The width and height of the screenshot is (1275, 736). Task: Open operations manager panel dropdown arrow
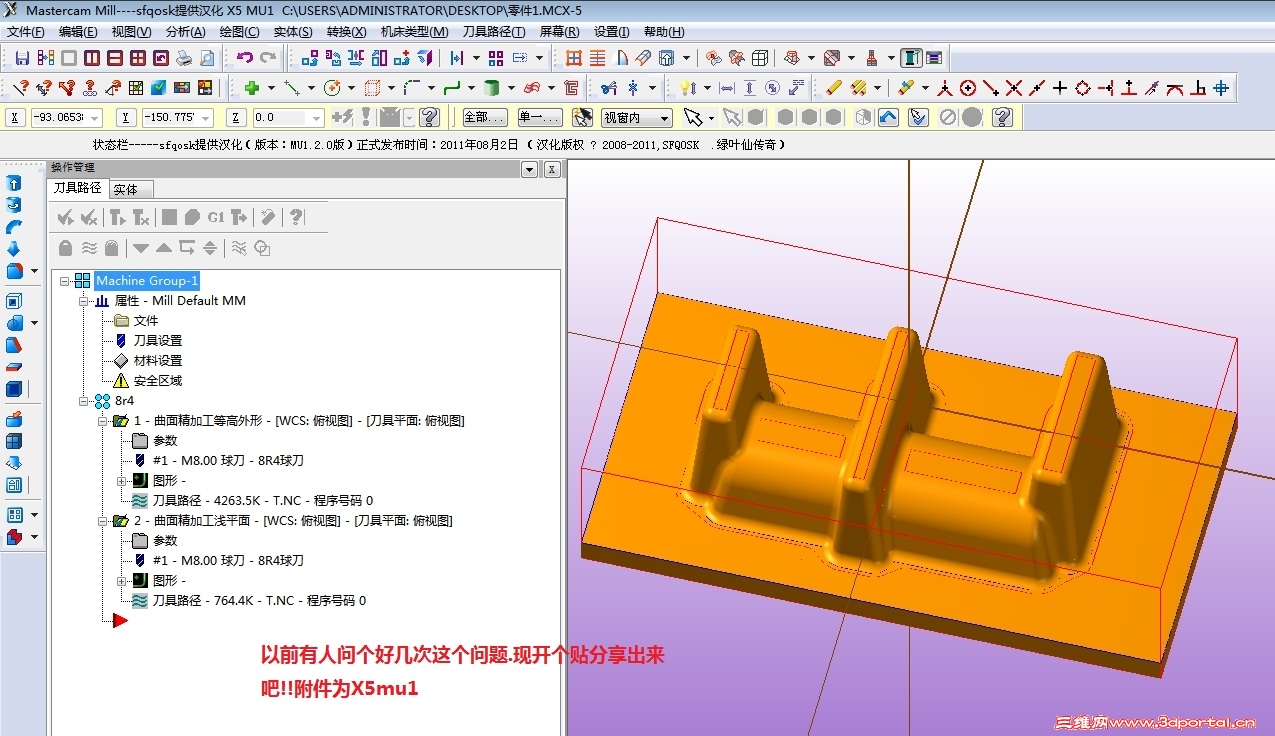pos(531,170)
